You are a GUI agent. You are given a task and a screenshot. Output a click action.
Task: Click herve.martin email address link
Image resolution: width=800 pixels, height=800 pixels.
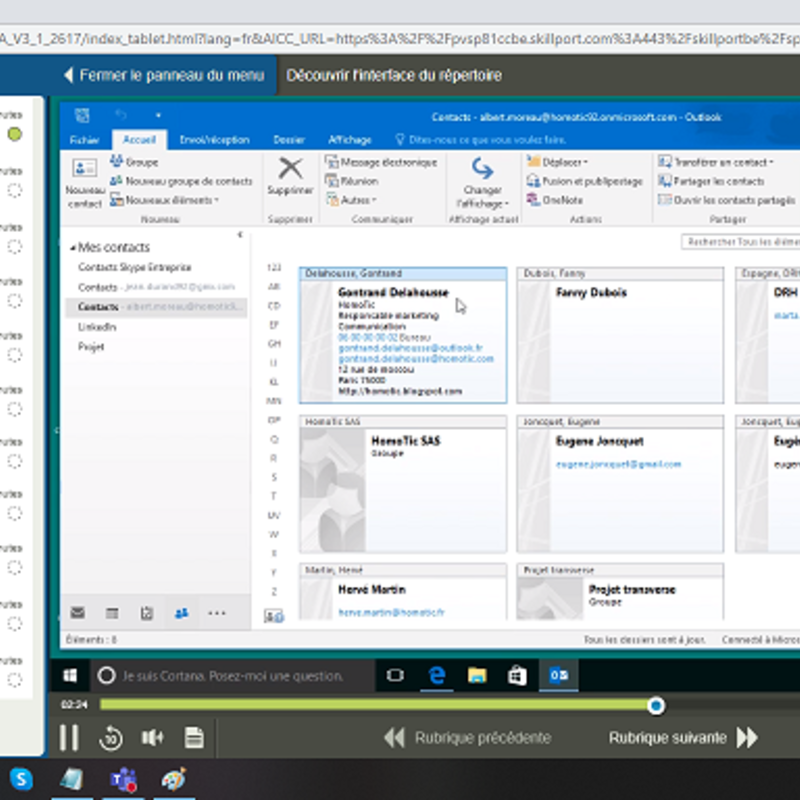pyautogui.click(x=391, y=612)
